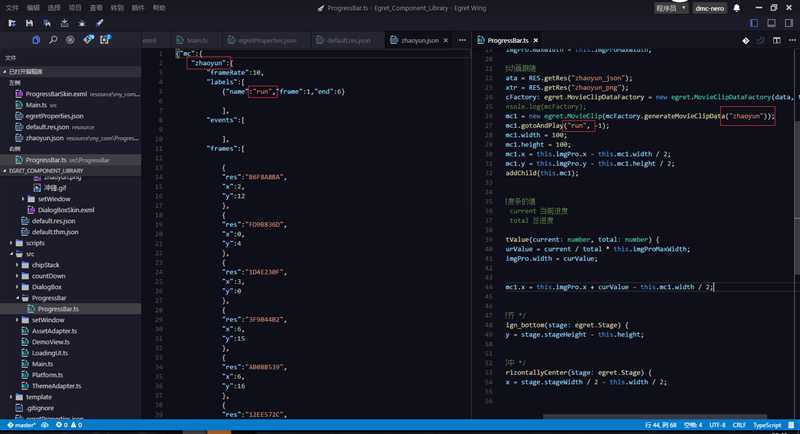800x434 pixels.
Task: Open the notifications bell
Action: (737, 8)
